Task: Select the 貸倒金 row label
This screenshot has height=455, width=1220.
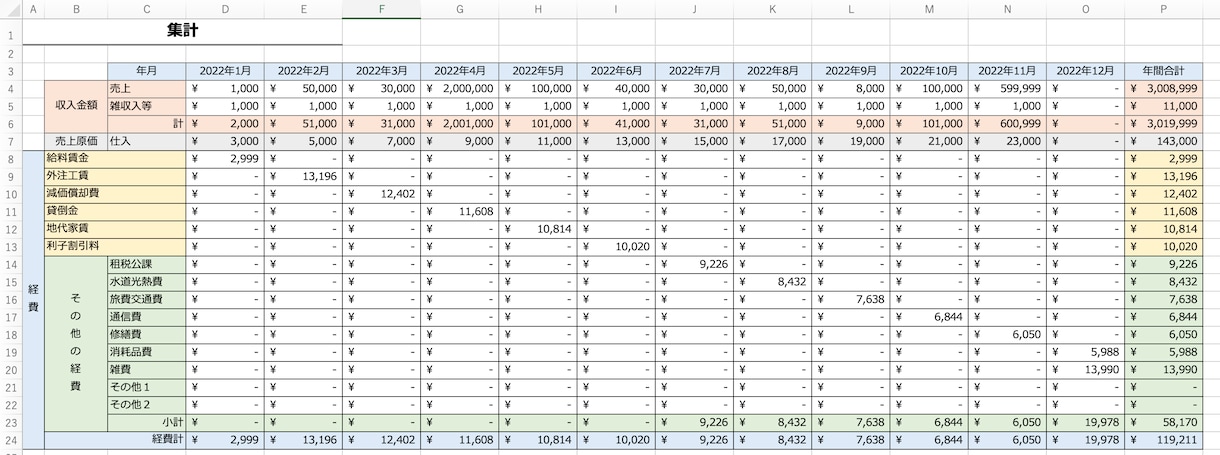Action: click(115, 211)
